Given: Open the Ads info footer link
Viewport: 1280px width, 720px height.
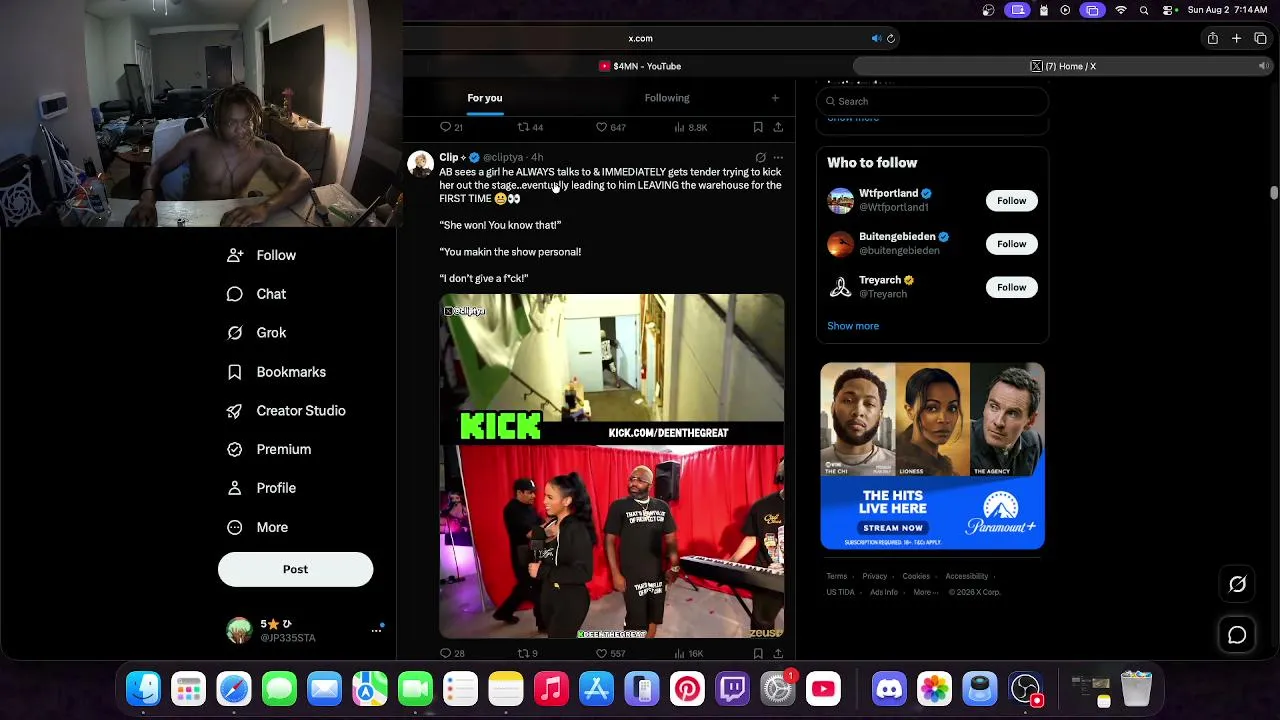Looking at the screenshot, I should [x=884, y=593].
